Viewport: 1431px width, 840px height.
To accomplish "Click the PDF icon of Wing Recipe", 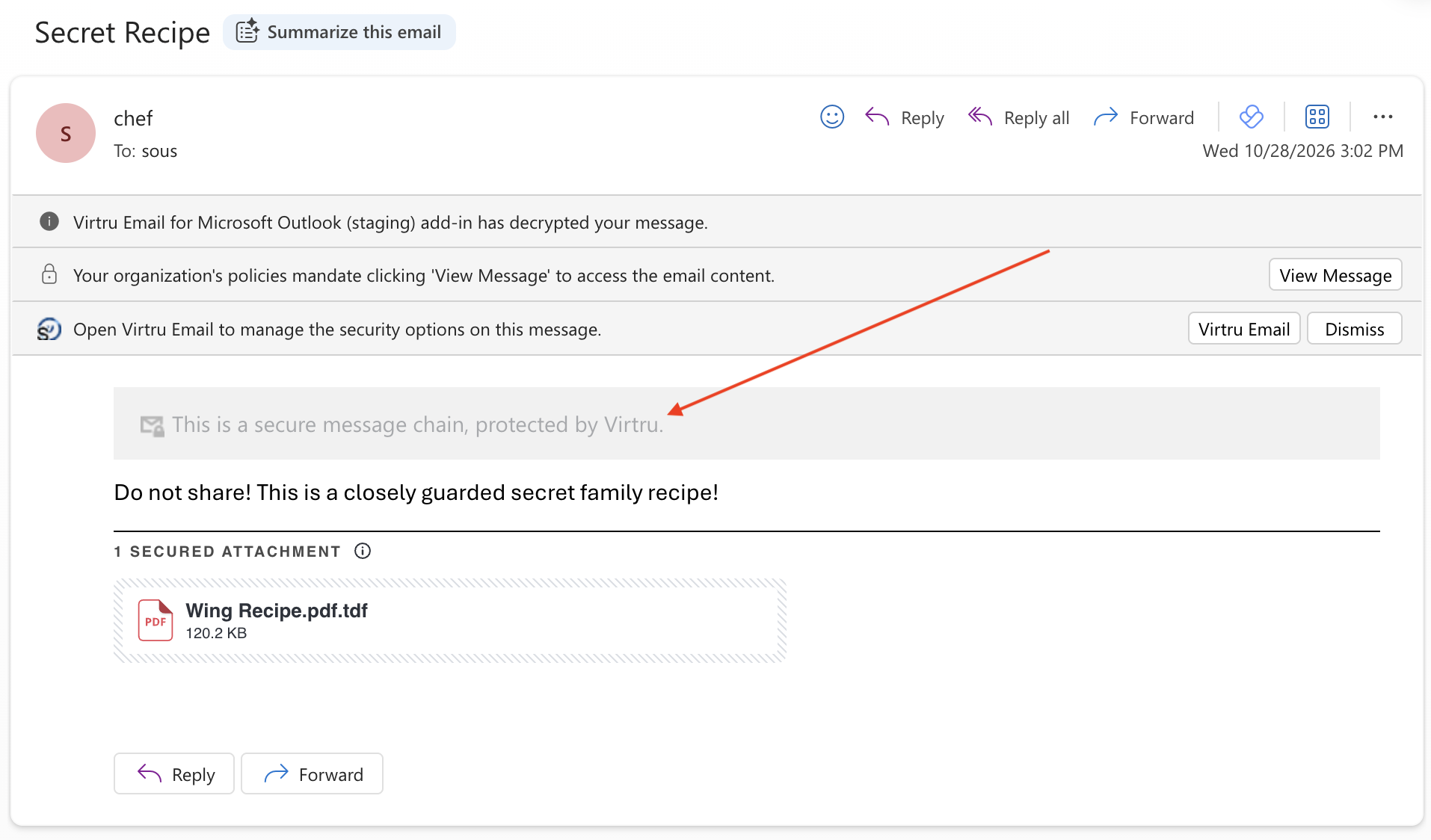I will tap(156, 620).
